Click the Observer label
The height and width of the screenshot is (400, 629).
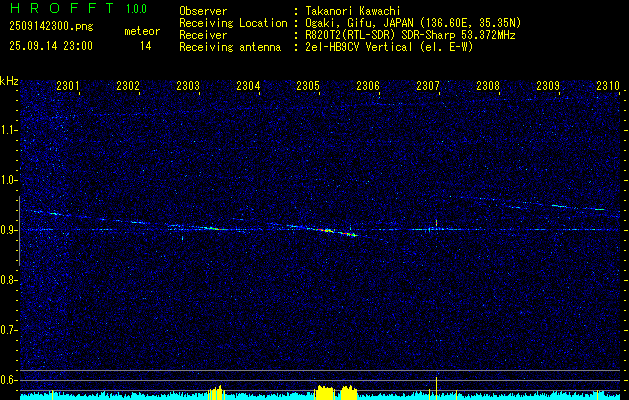pyautogui.click(x=203, y=11)
